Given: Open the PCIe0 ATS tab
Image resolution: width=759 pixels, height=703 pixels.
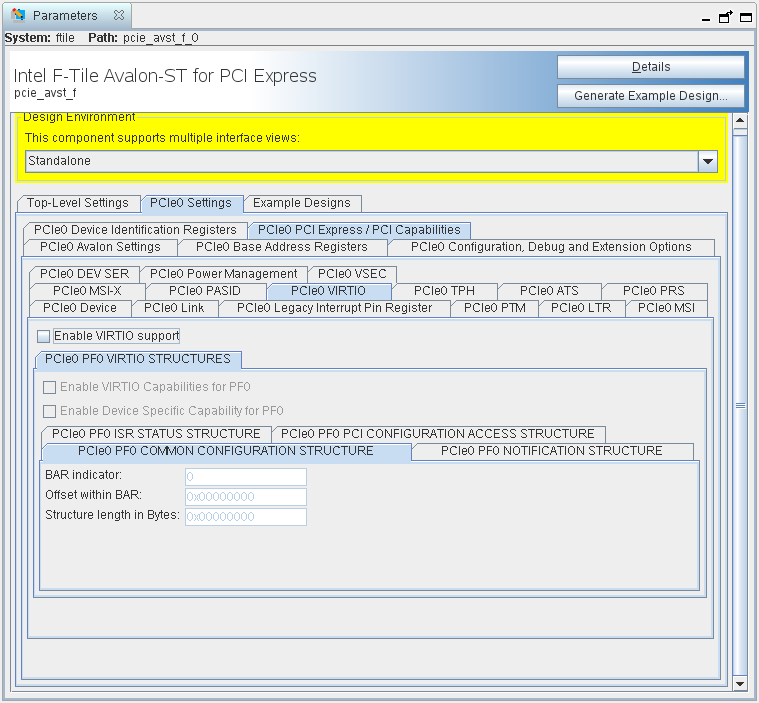Looking at the screenshot, I should coord(549,291).
